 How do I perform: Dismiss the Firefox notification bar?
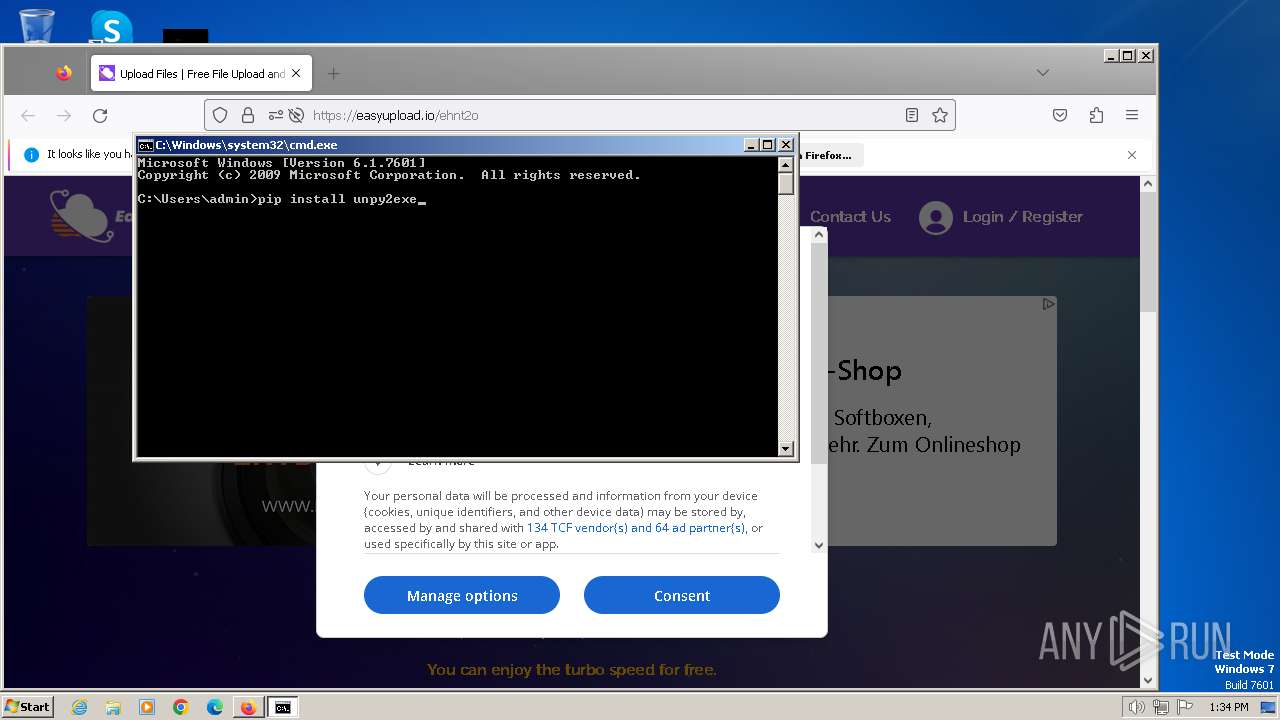[x=1132, y=155]
